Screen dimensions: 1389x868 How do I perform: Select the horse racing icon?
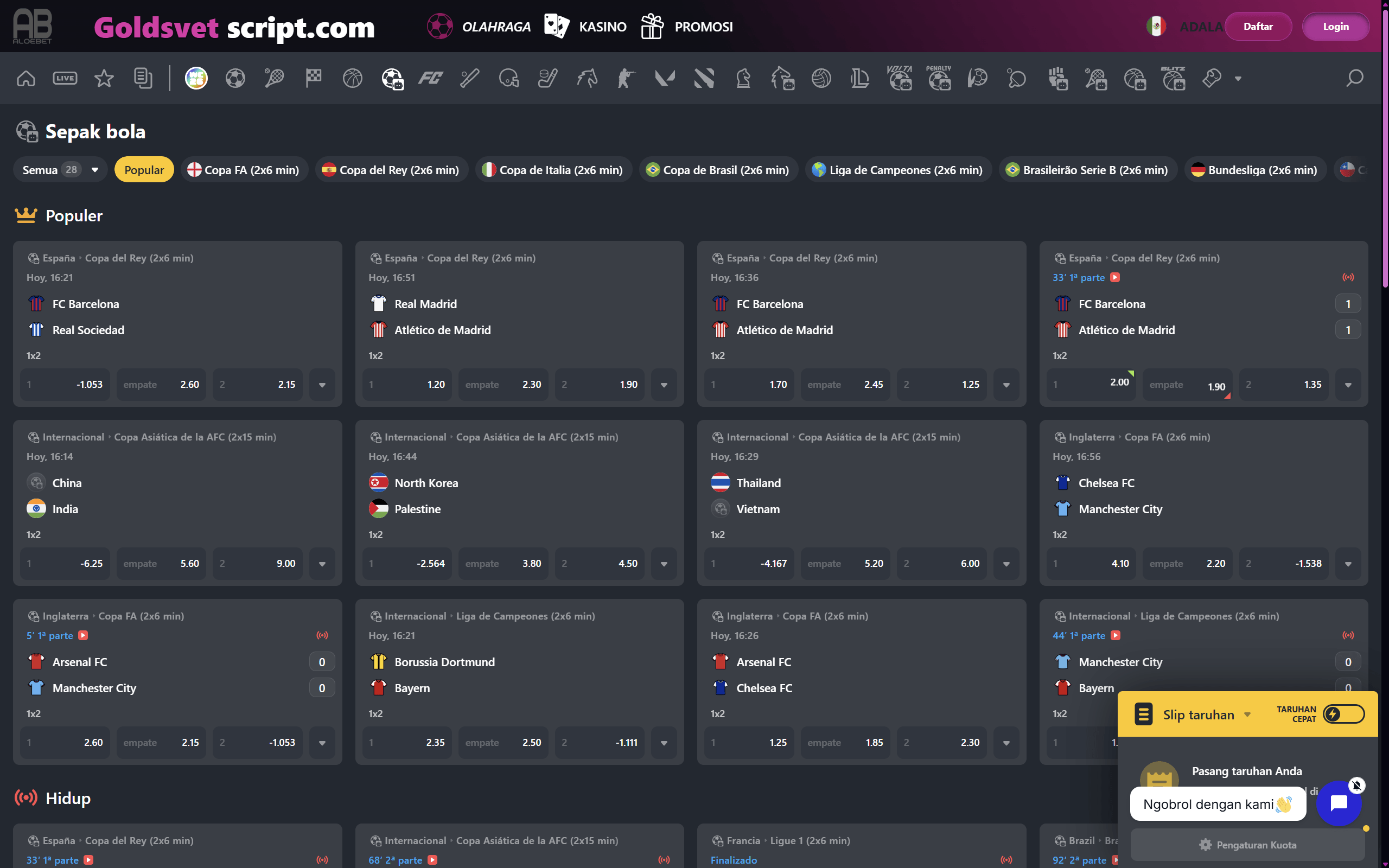587,78
